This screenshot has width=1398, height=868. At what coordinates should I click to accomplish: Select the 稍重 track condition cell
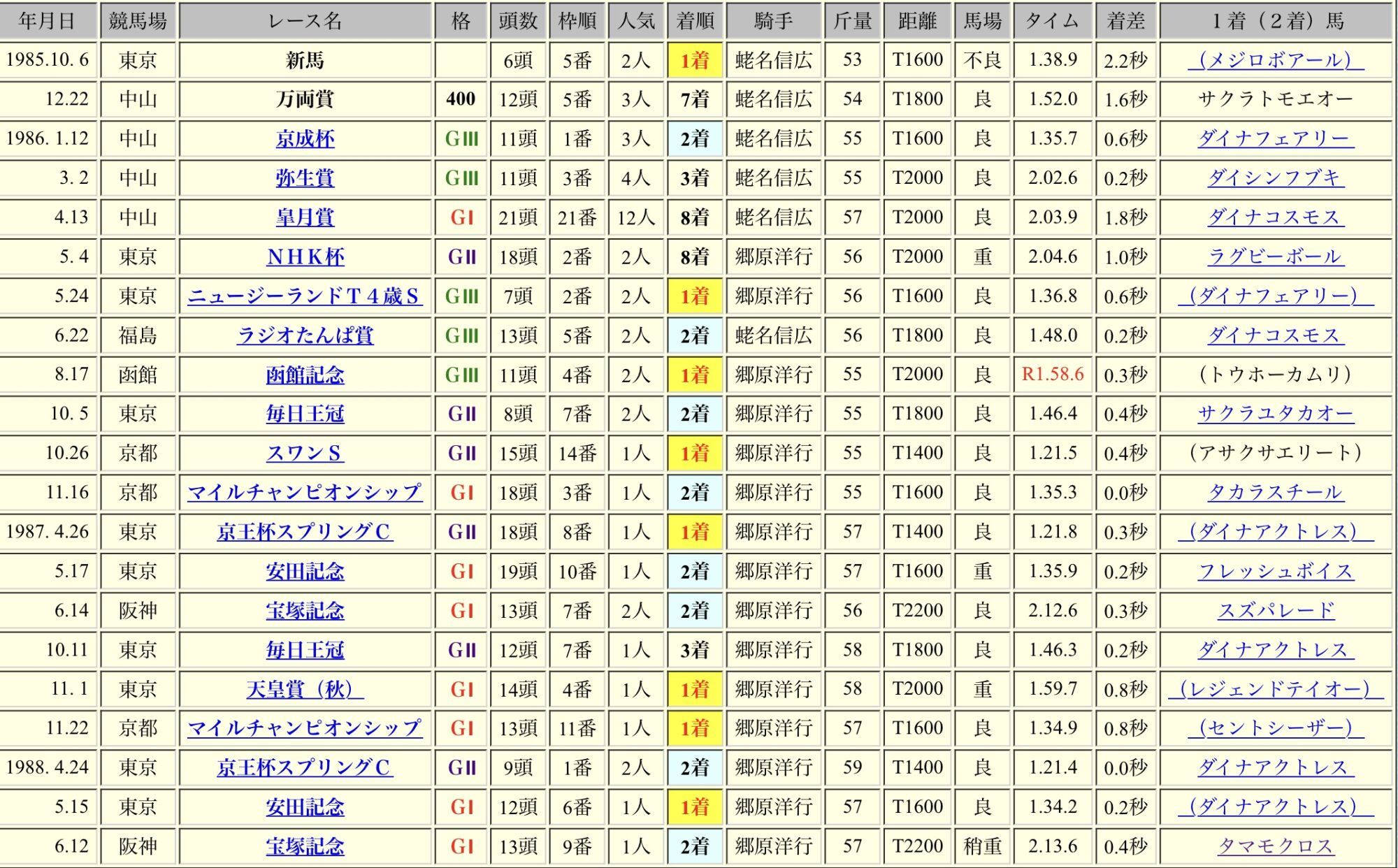point(982,846)
